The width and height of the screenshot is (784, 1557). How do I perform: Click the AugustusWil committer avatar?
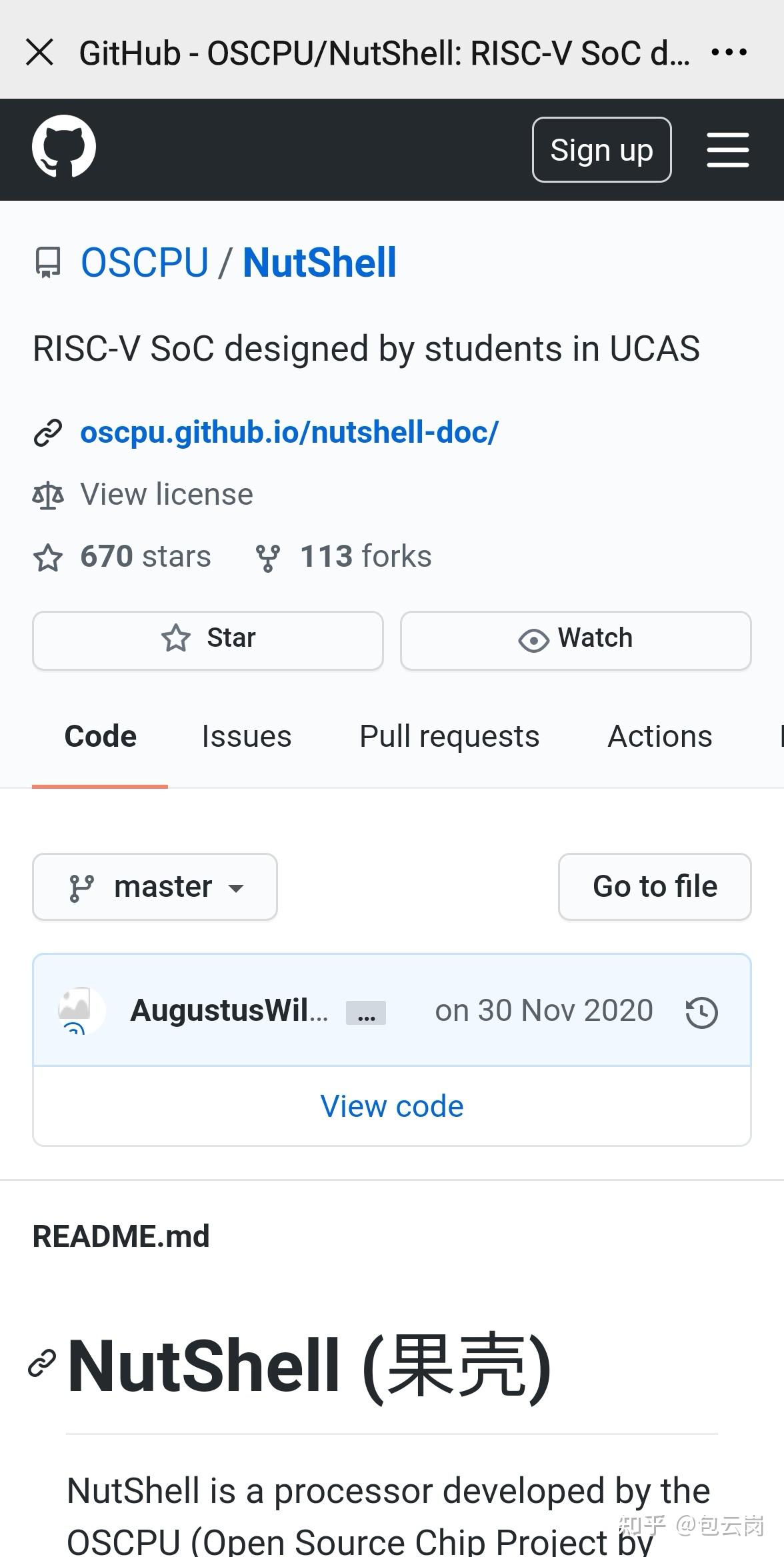coord(81,1011)
